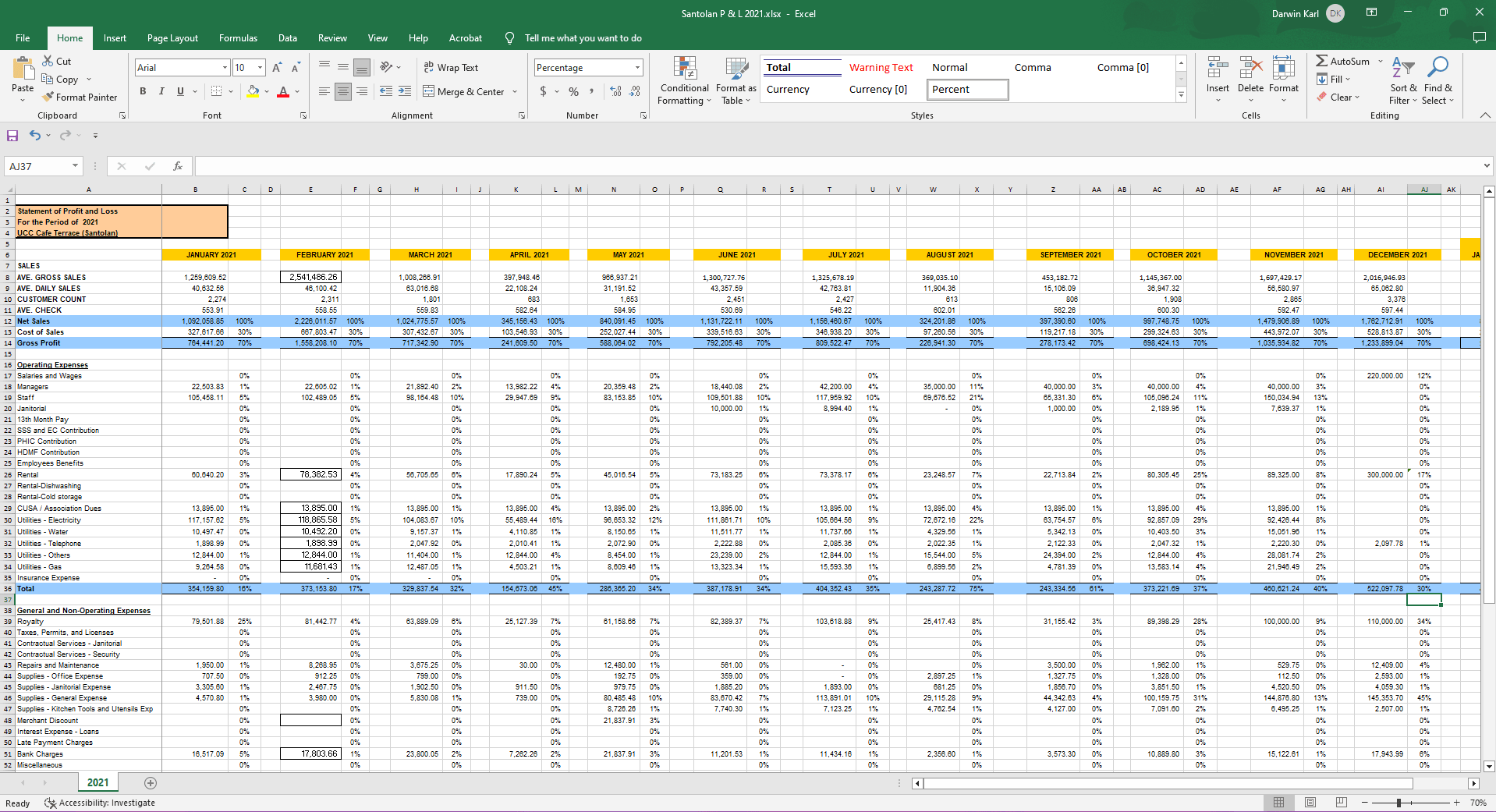
Task: Expand the Arial font name dropdown
Action: pyautogui.click(x=225, y=68)
